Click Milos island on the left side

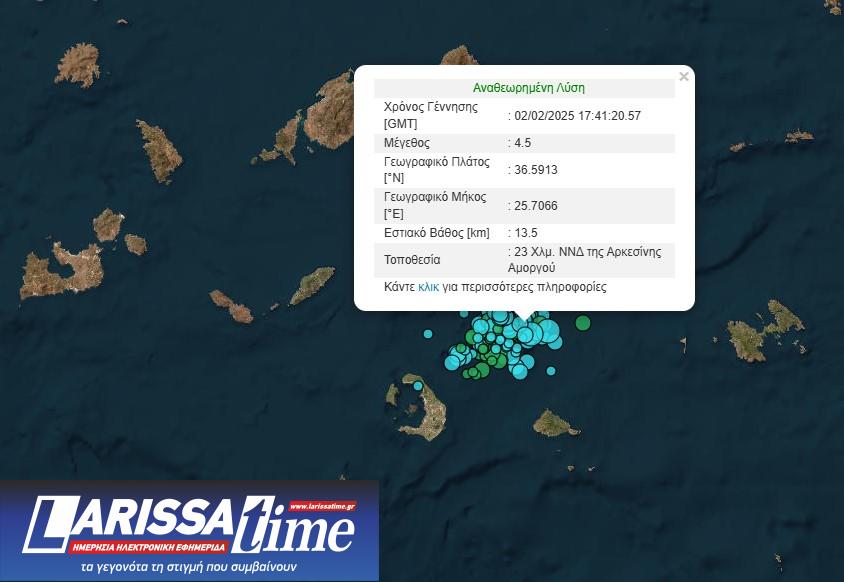[62, 270]
